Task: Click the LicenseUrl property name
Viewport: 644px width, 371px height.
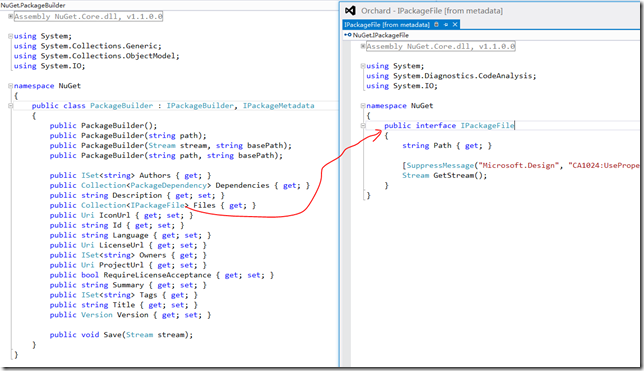Action: click(121, 245)
